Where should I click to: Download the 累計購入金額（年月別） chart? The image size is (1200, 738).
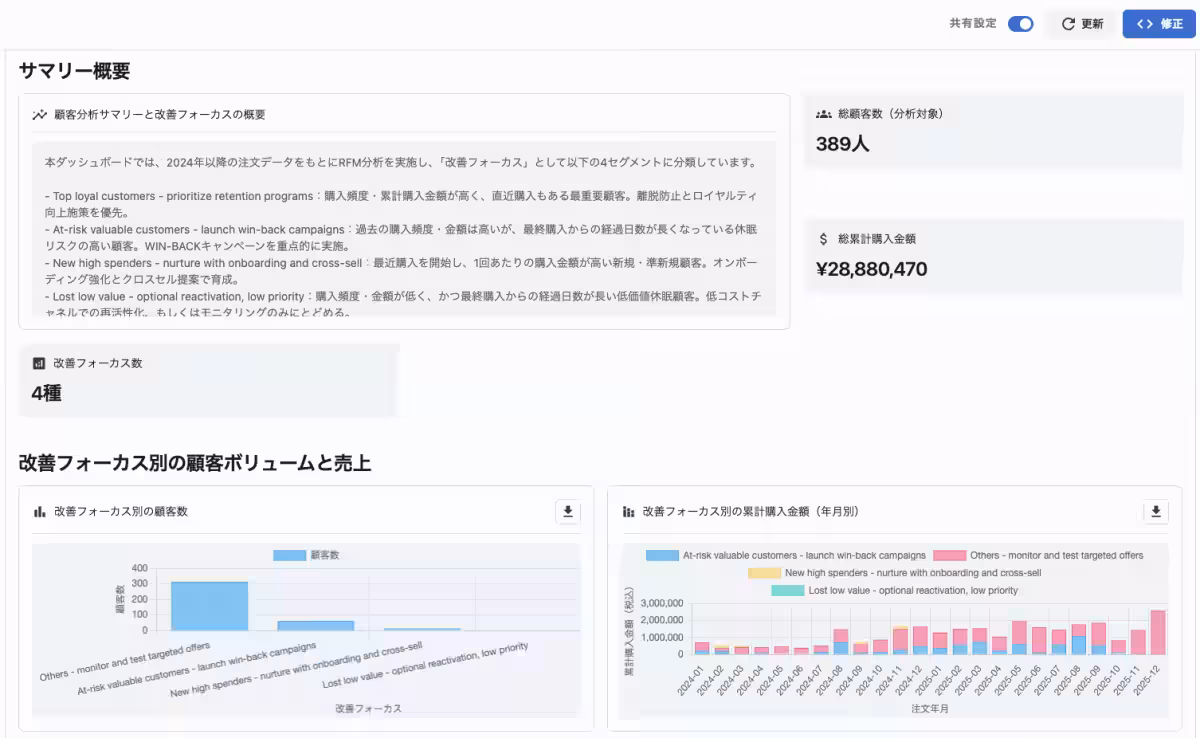1156,512
